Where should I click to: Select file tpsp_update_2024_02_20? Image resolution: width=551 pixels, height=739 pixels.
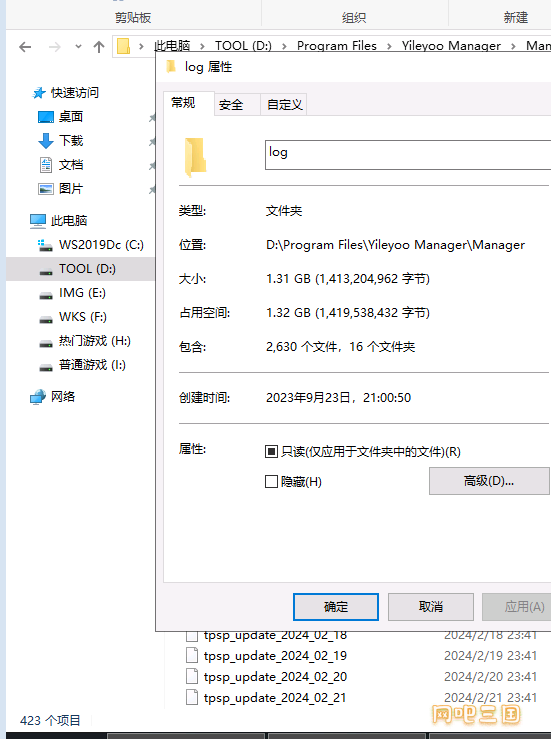click(275, 677)
